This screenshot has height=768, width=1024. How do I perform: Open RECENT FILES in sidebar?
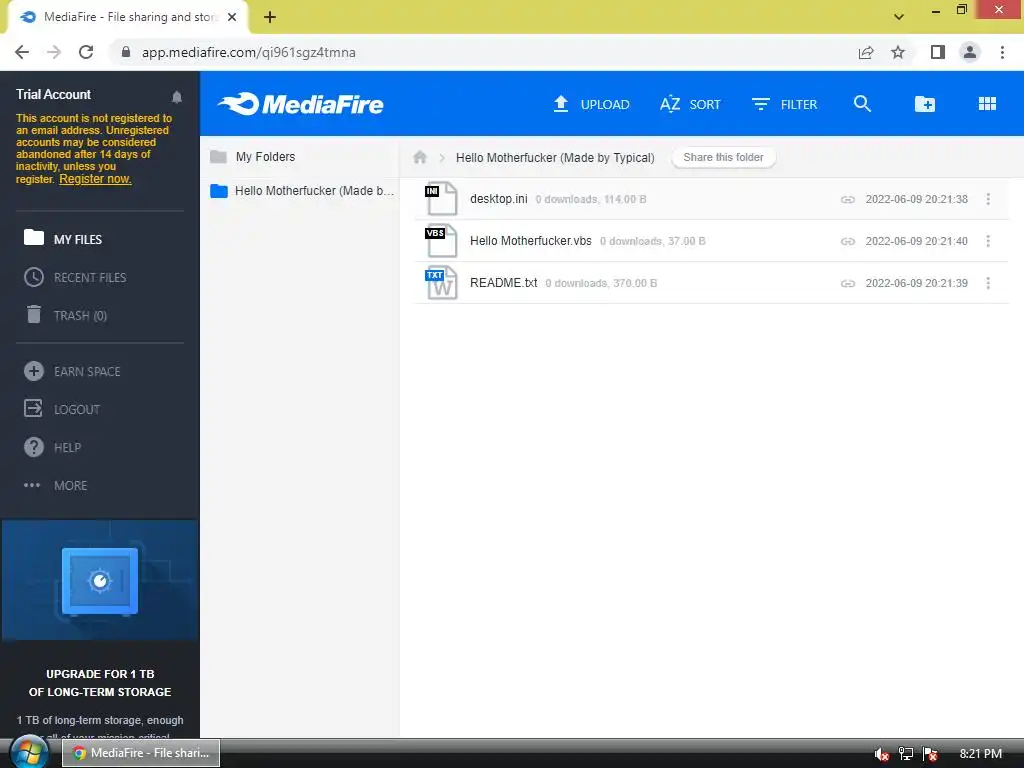coord(75,278)
